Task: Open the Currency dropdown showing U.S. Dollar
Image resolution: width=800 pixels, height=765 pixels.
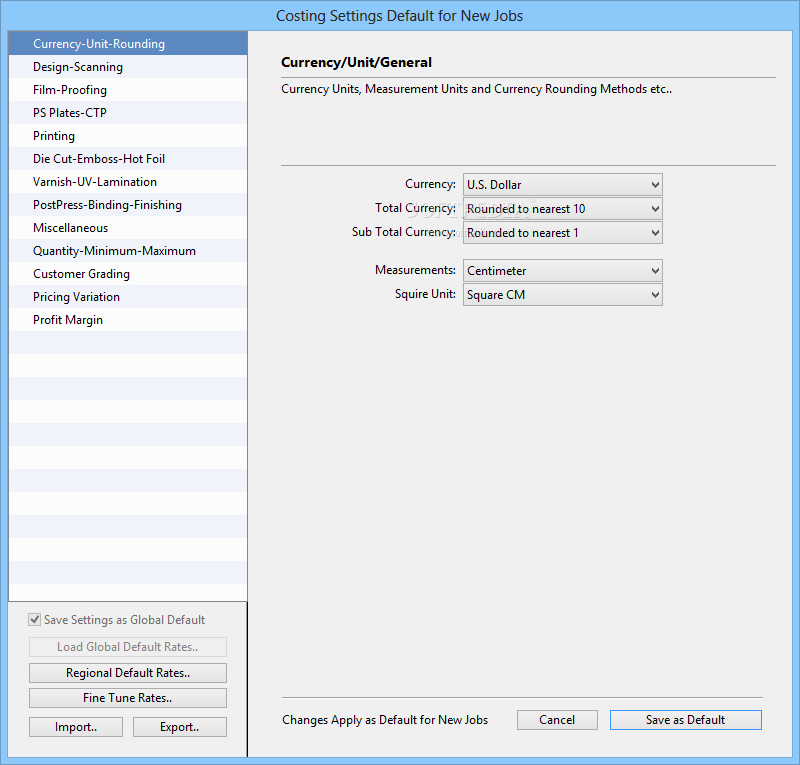Action: pos(563,185)
